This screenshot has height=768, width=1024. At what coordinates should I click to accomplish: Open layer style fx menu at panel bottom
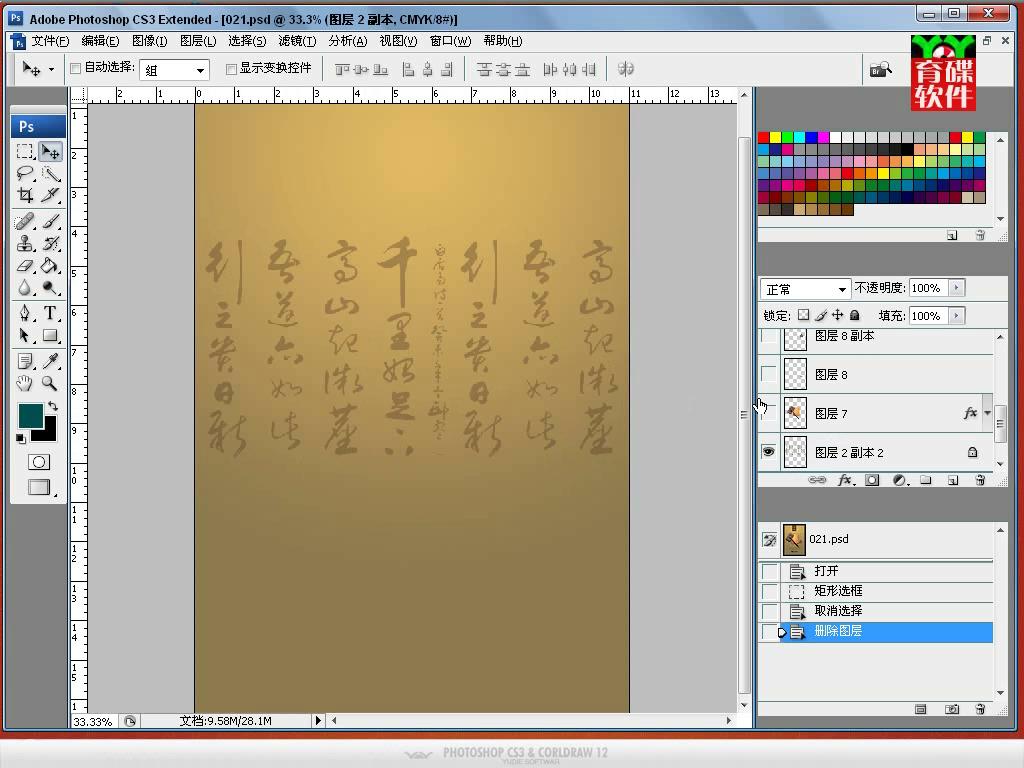pyautogui.click(x=845, y=480)
